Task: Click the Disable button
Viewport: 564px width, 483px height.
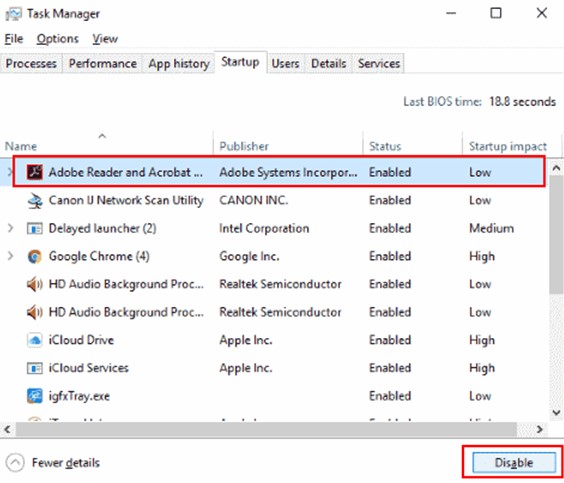Action: (x=514, y=463)
